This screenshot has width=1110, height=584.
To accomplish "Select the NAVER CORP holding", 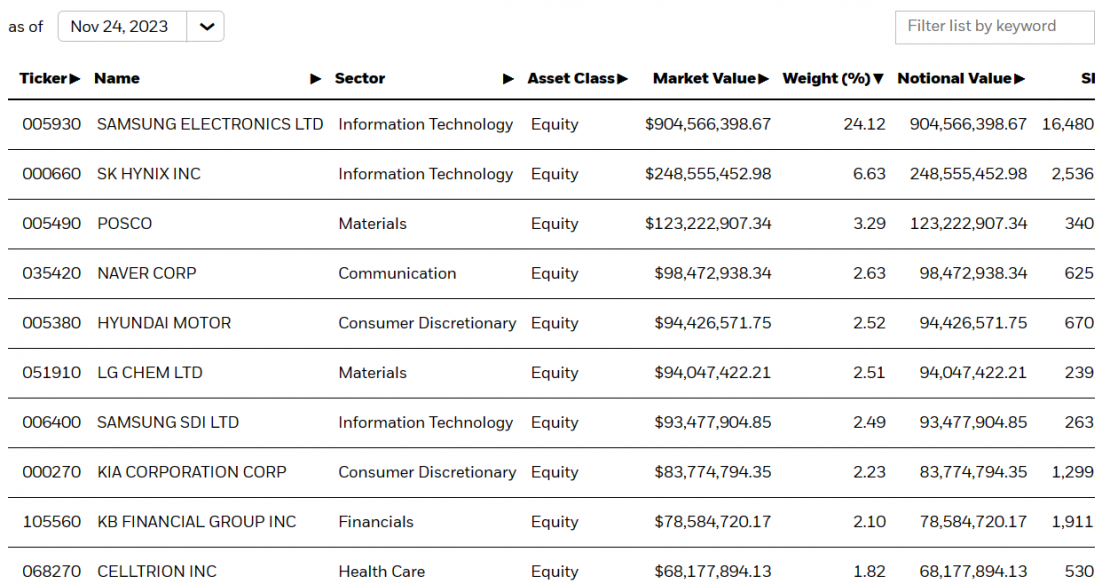I will tap(146, 273).
